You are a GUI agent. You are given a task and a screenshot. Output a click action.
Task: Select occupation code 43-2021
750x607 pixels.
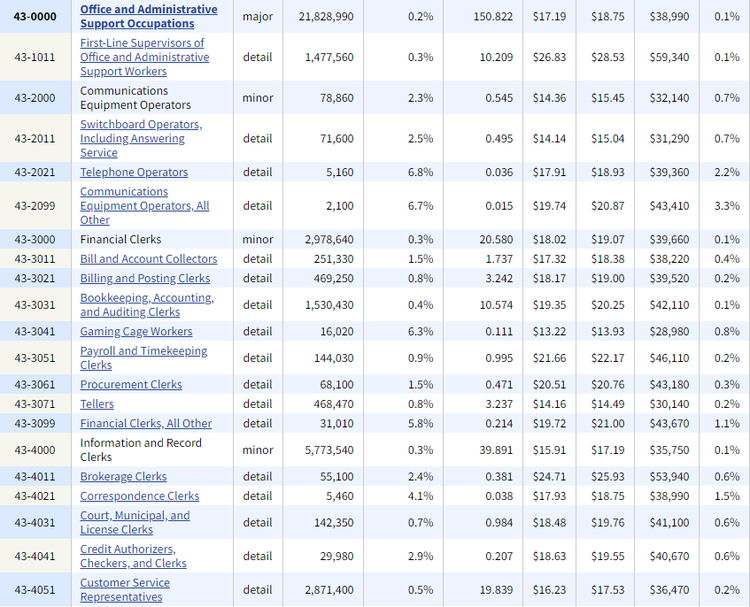pos(35,172)
